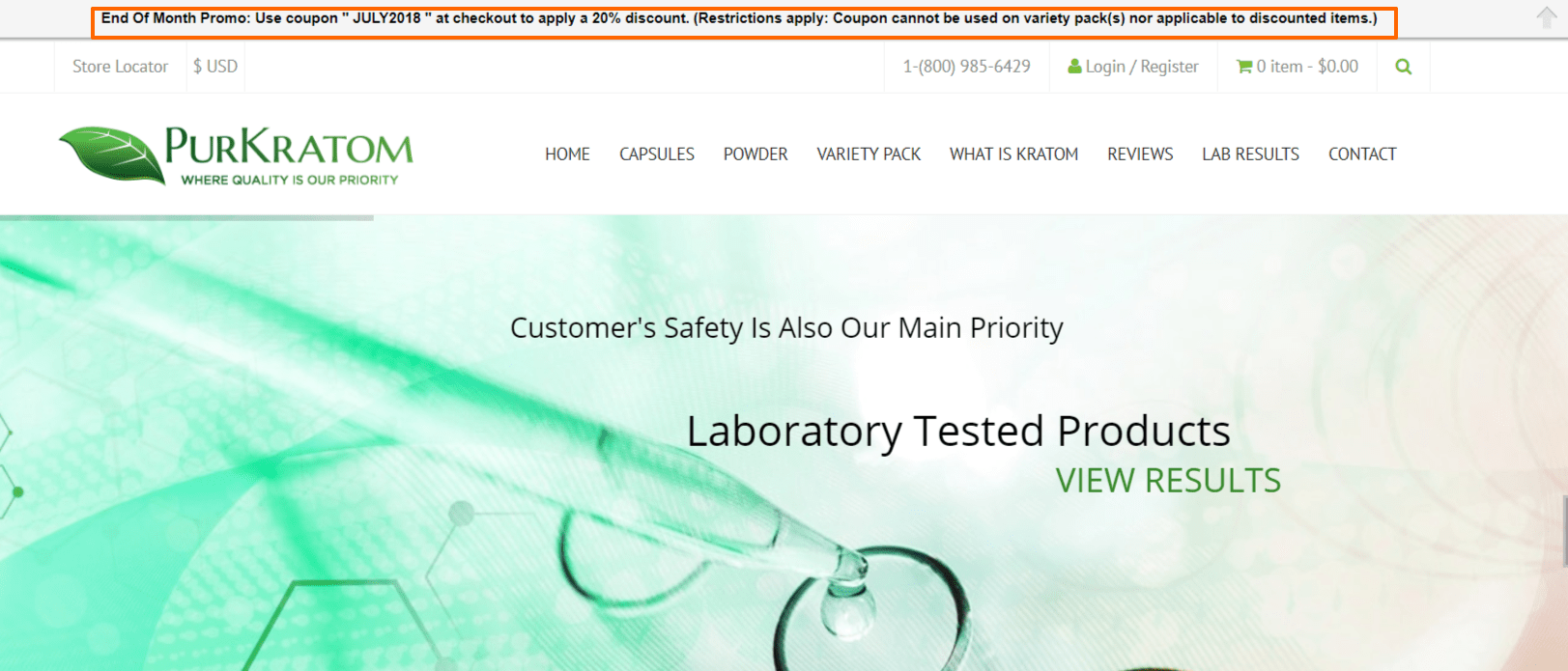Open the Store Locator link
This screenshot has height=671, width=1568.
(121, 67)
